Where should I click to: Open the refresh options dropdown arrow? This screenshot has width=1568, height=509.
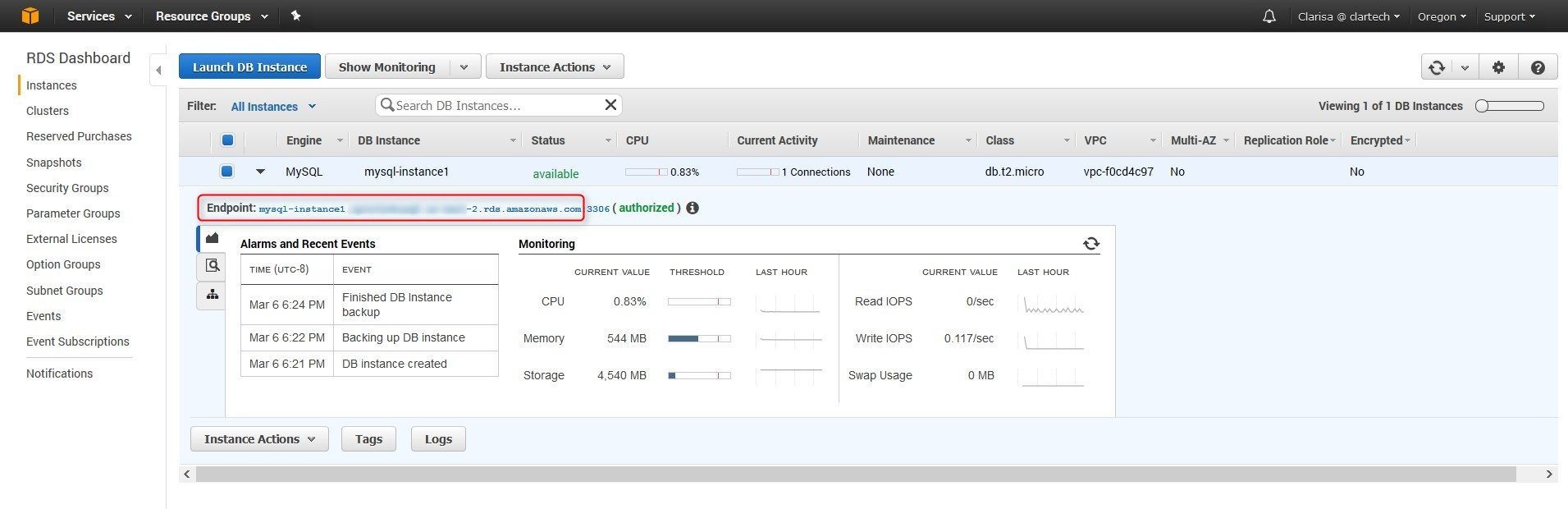coord(1465,67)
